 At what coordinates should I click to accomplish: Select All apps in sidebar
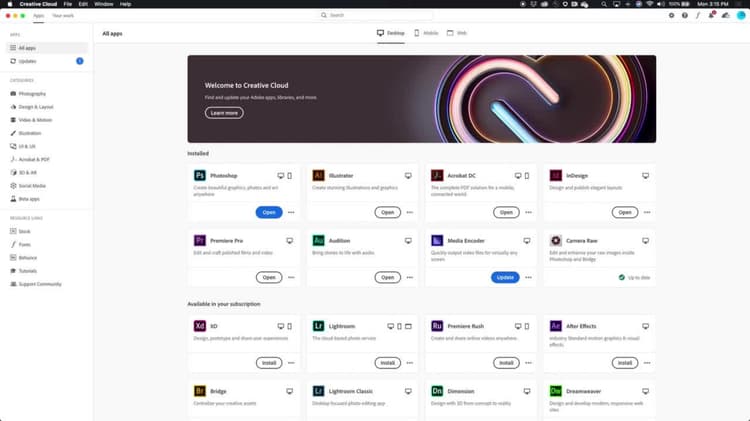(47, 48)
